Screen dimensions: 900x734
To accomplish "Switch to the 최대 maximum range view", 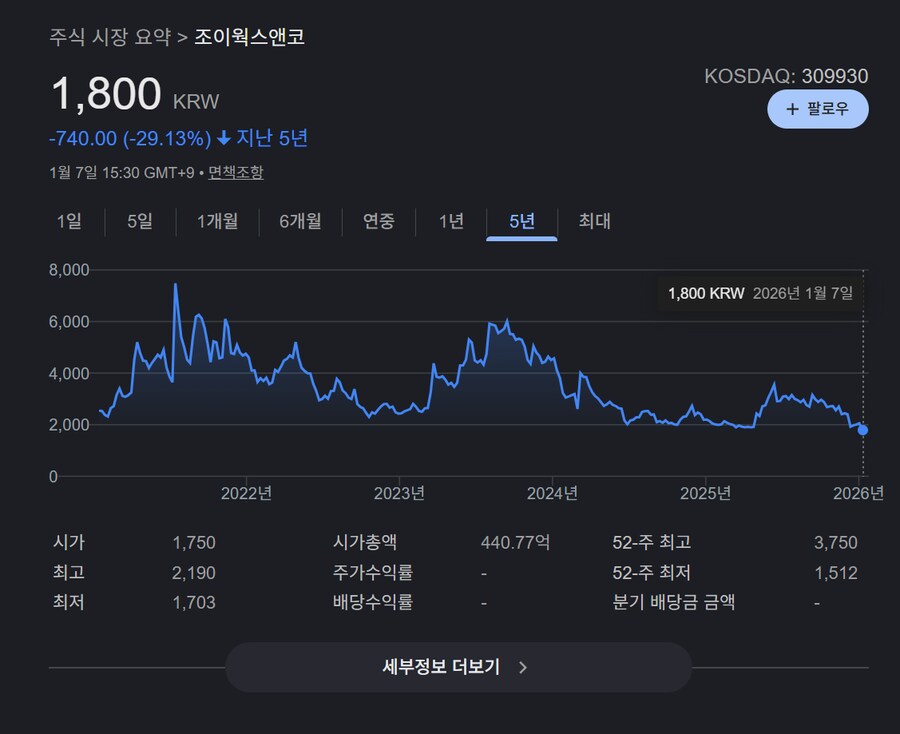I will [x=595, y=222].
